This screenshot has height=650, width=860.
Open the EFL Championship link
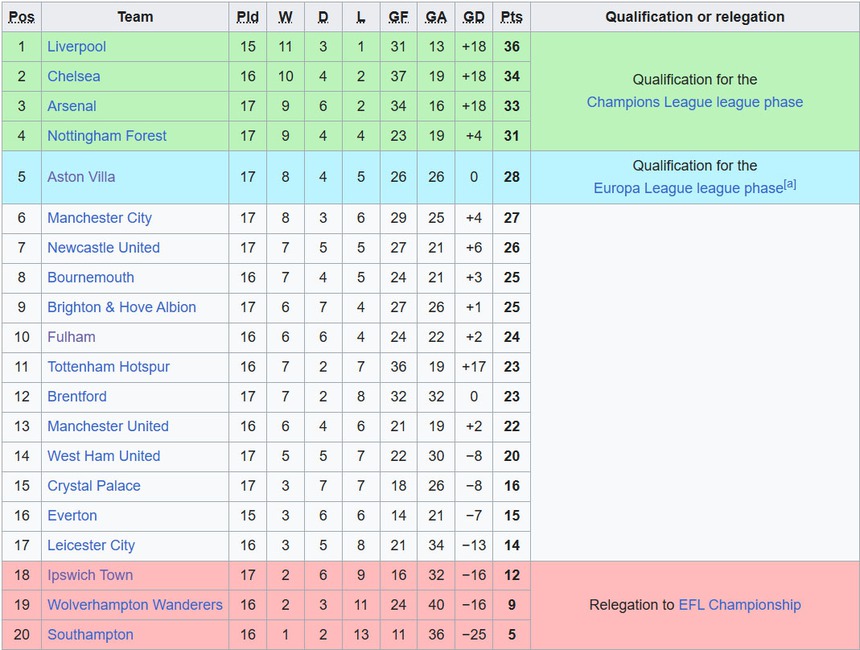point(739,605)
